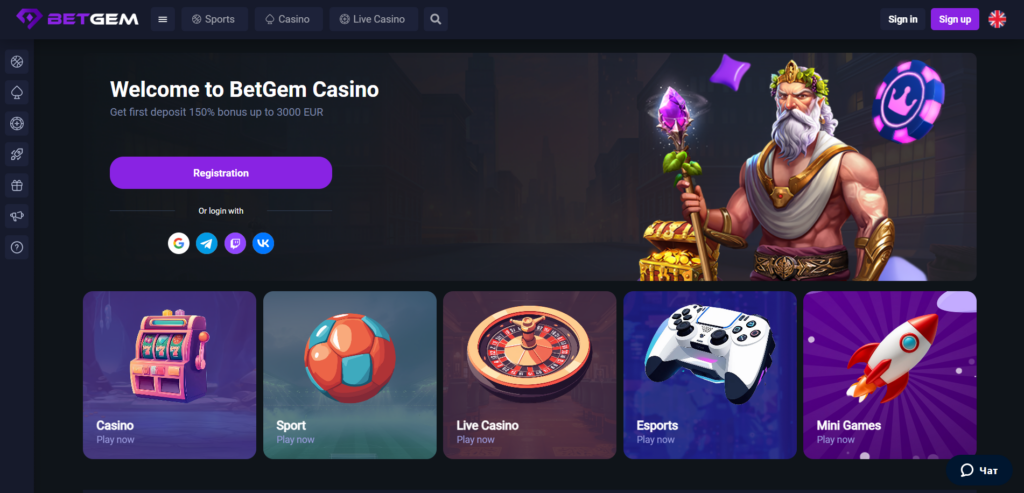Click the purple Registration button
This screenshot has width=1024, height=493.
[221, 173]
